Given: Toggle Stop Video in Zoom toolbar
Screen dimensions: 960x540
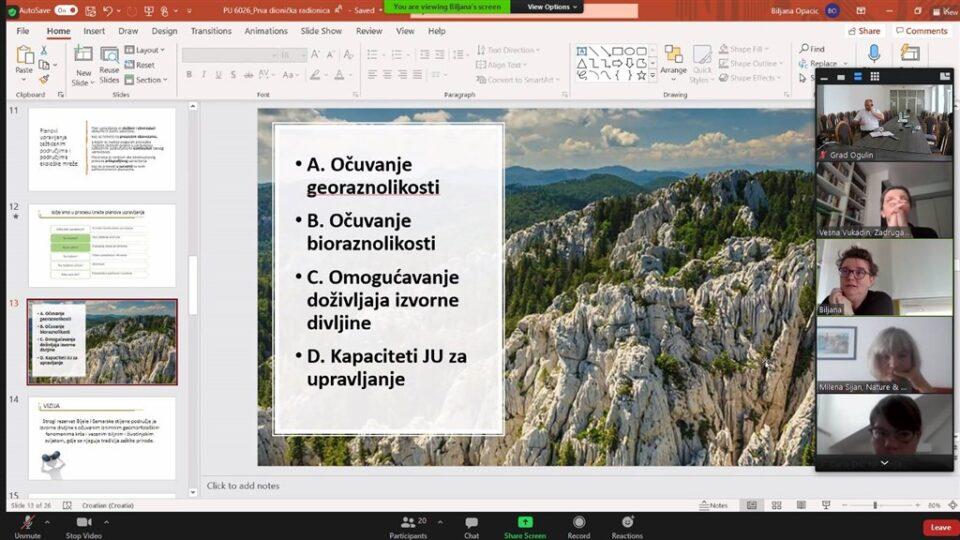Looking at the screenshot, I should tap(84, 527).
